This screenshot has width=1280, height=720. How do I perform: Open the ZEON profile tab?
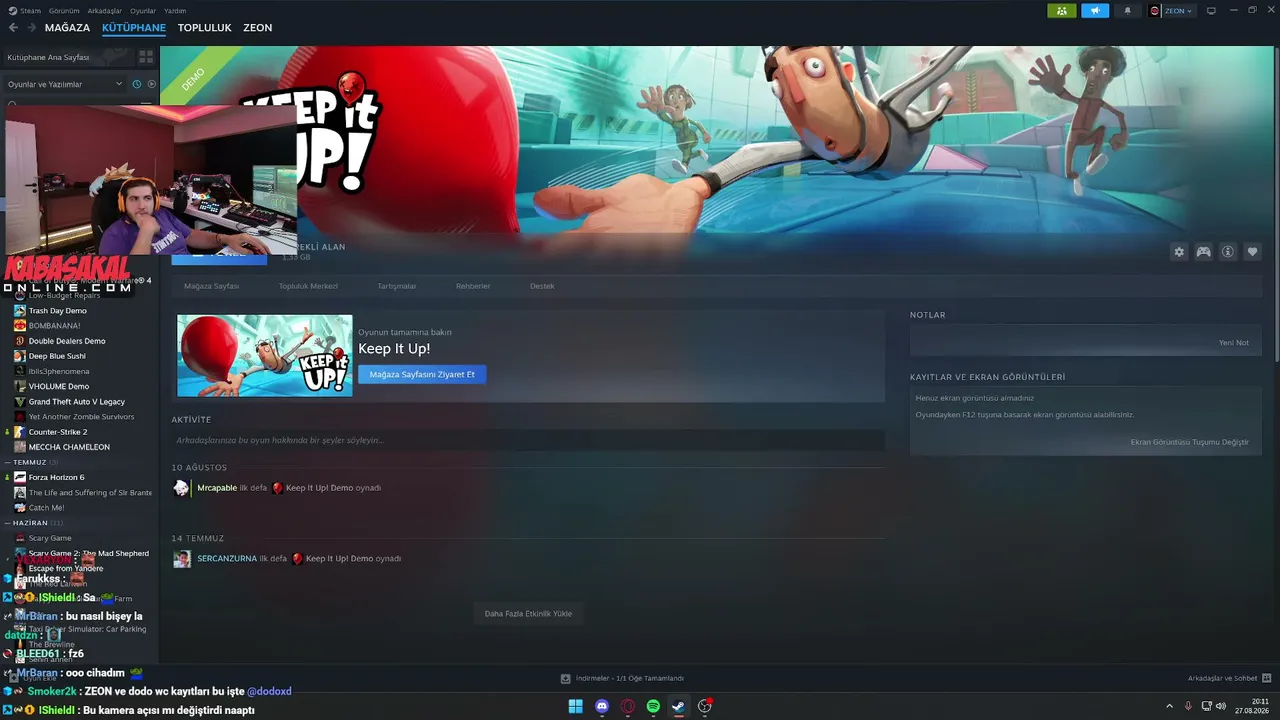pos(258,28)
